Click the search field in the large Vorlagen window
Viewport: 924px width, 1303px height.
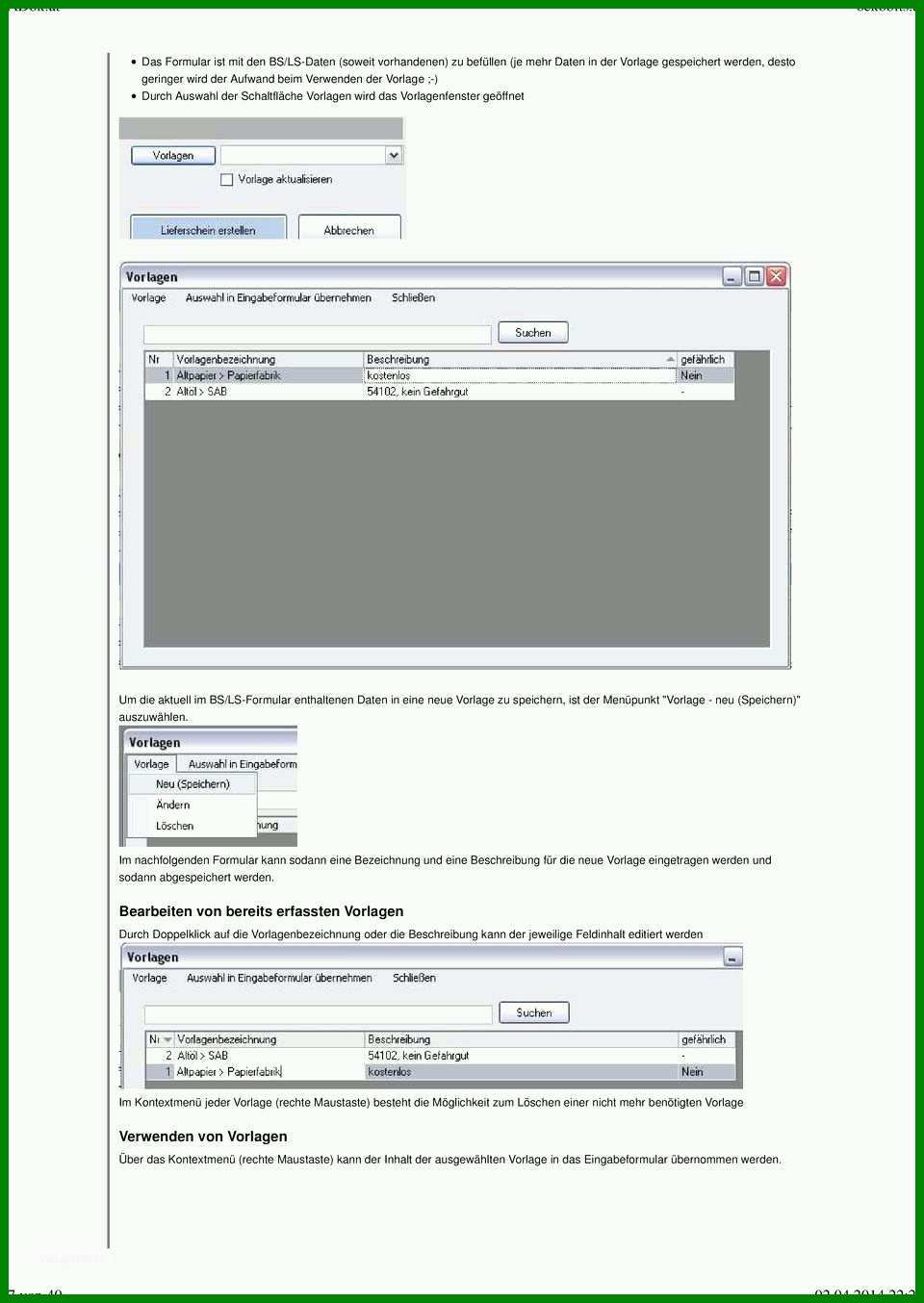tap(318, 334)
